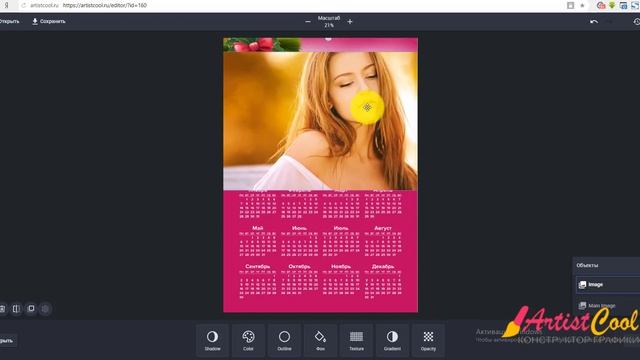The width and height of the screenshot is (640, 360).
Task: Open the Gradient tool
Action: point(392,341)
